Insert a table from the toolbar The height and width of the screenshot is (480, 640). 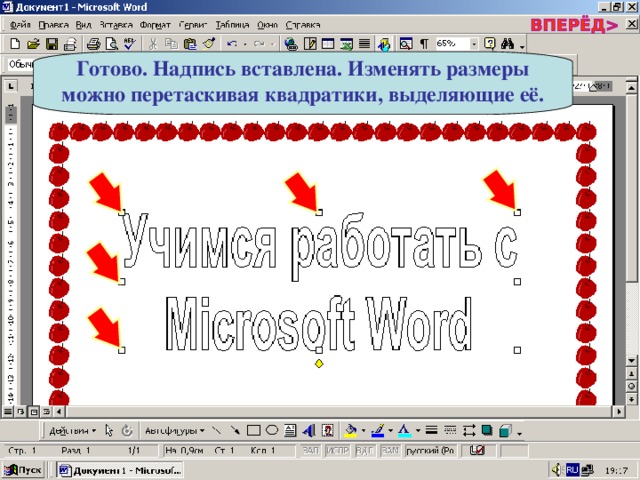coord(328,43)
